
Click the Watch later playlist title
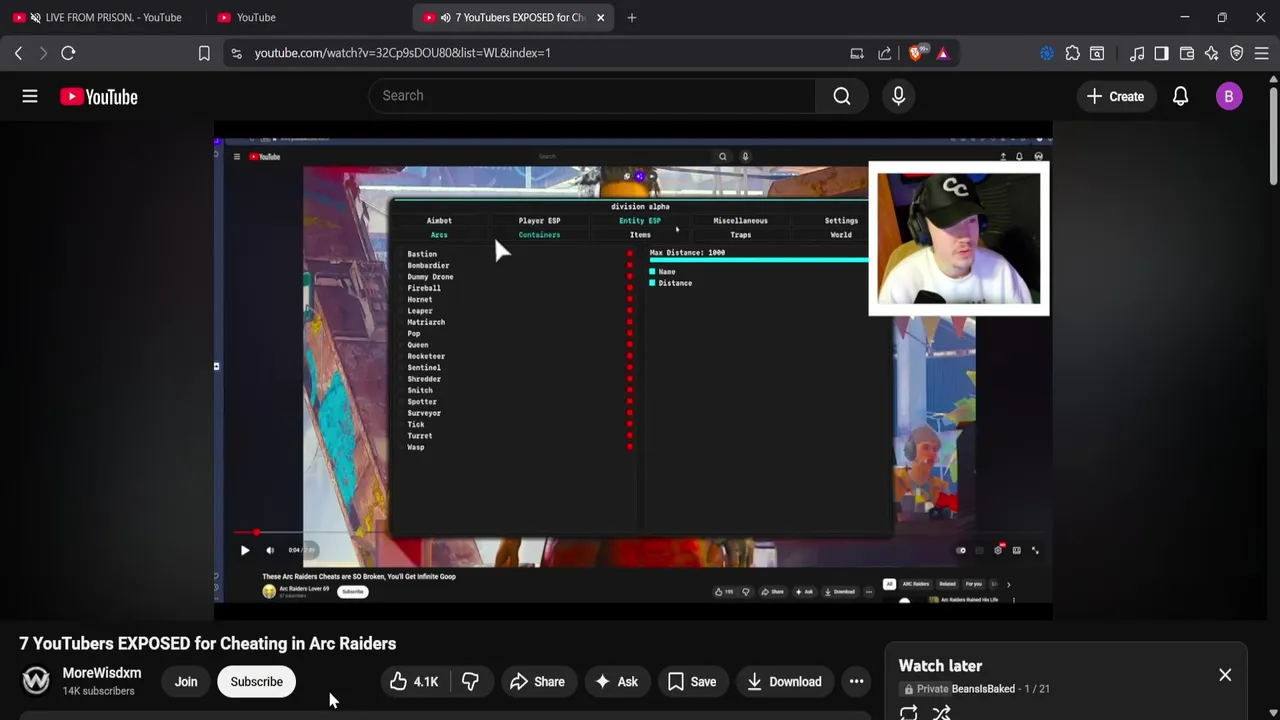940,666
